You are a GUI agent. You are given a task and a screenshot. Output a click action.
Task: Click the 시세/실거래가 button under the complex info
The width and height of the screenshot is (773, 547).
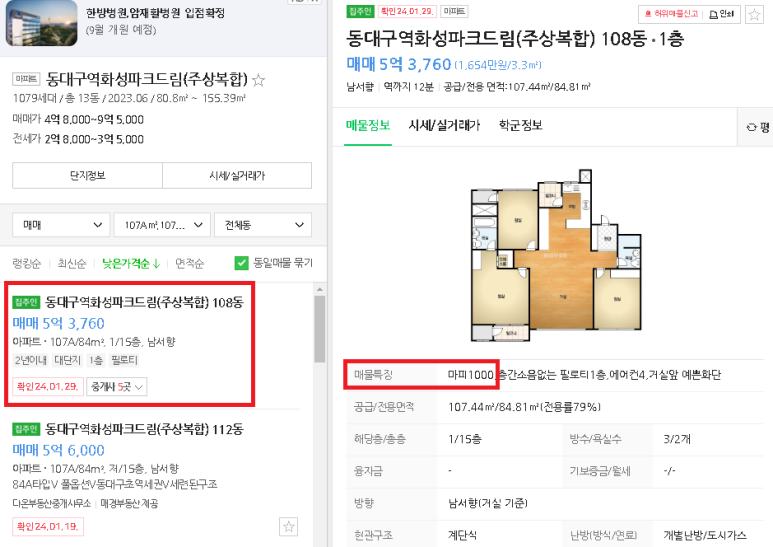pyautogui.click(x=237, y=175)
